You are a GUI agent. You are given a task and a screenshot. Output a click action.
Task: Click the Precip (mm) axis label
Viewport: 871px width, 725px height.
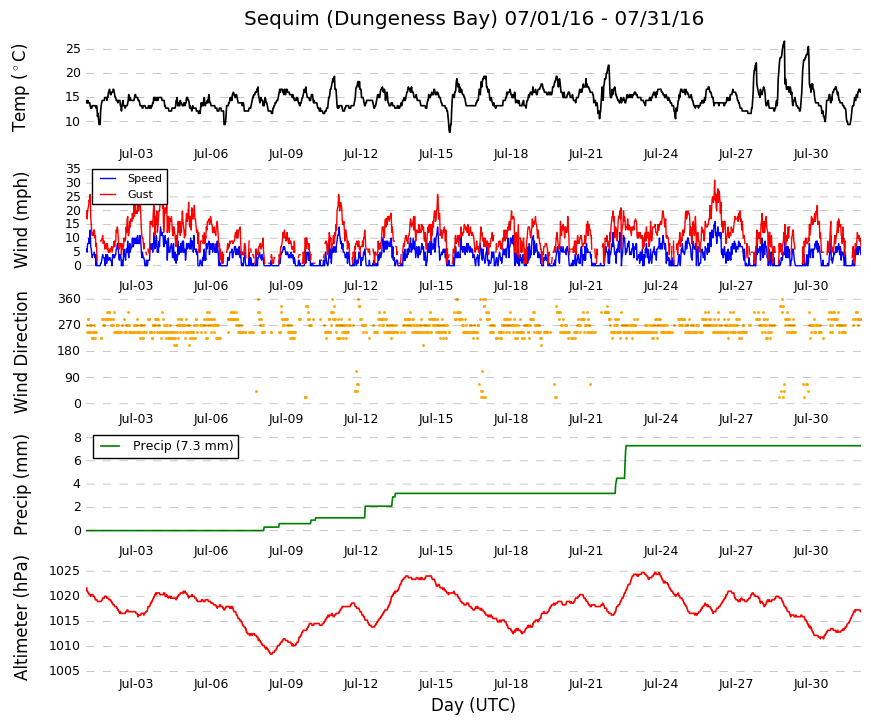[x=21, y=485]
